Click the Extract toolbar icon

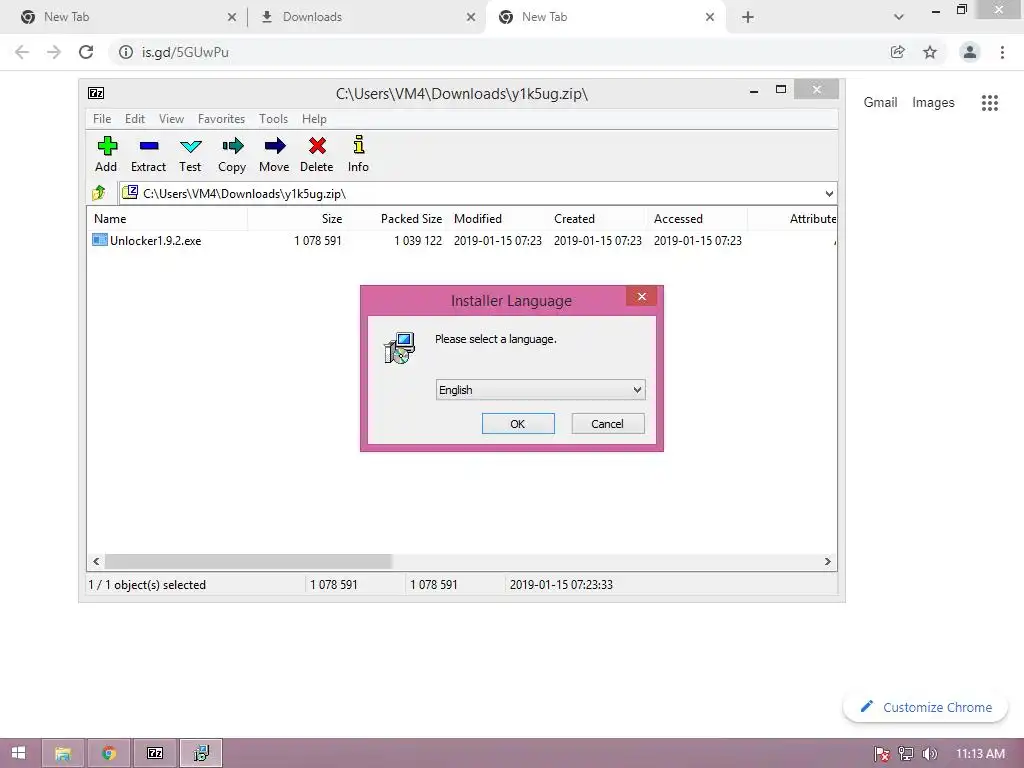pyautogui.click(x=148, y=146)
